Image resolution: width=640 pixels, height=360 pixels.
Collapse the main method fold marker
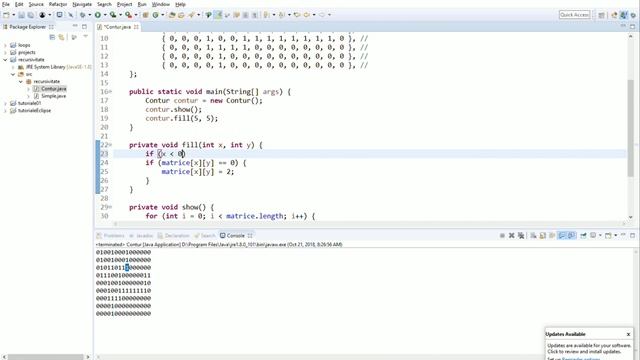tap(110, 92)
